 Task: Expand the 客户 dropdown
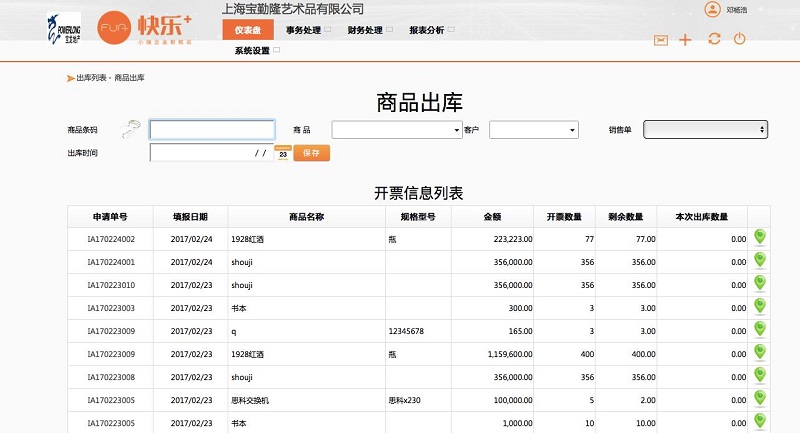533,130
